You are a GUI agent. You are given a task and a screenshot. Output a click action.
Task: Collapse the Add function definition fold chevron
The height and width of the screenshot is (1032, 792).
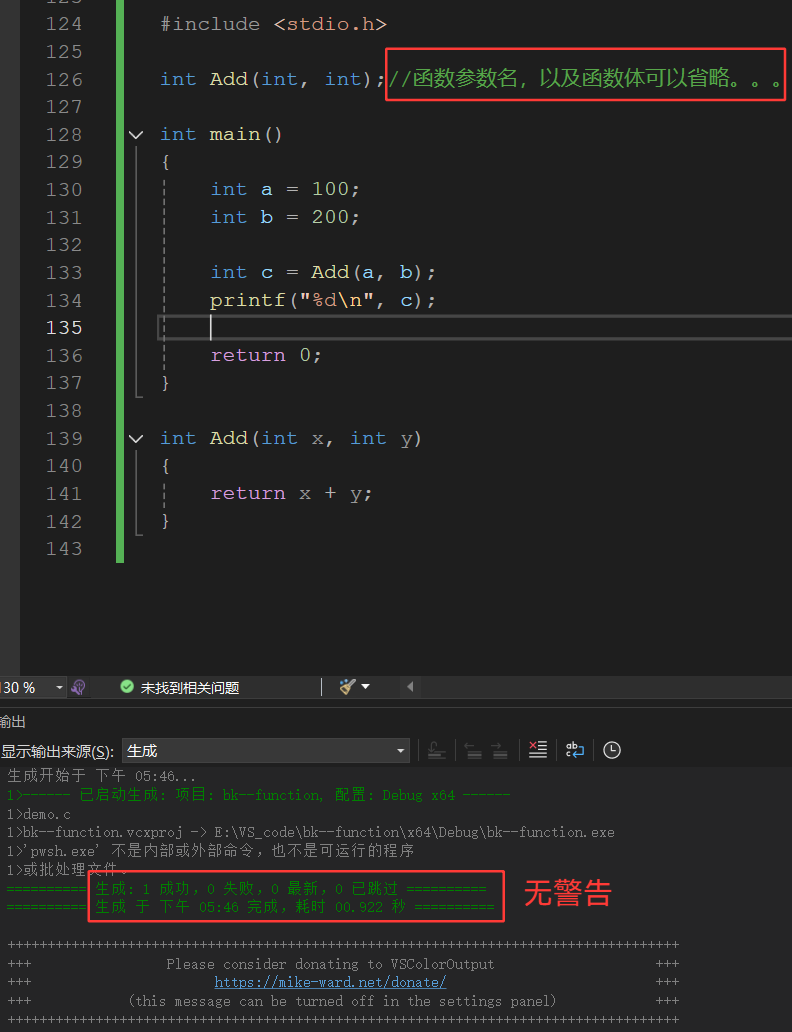(136, 439)
